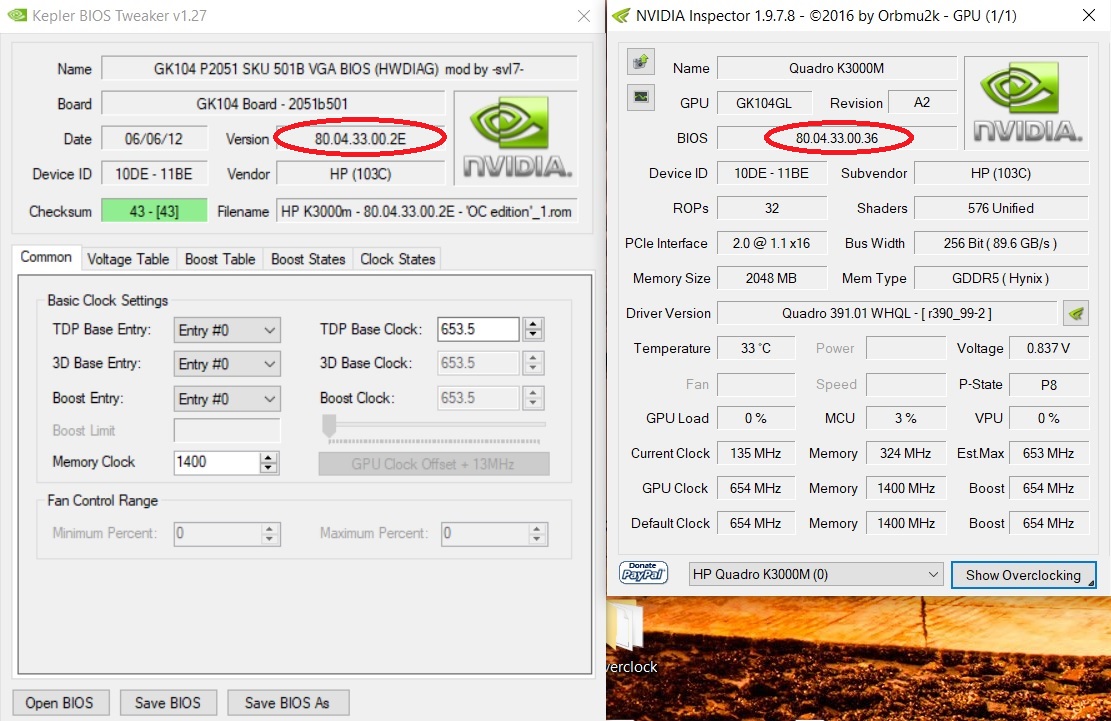Open the Boost Table tab
Screen dimensions: 1111x721
220,259
